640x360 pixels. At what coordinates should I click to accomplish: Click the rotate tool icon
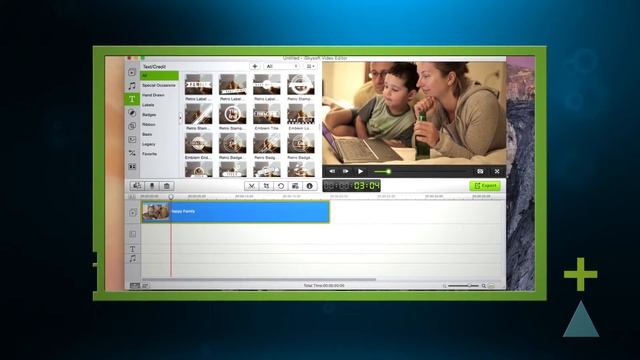pos(281,186)
